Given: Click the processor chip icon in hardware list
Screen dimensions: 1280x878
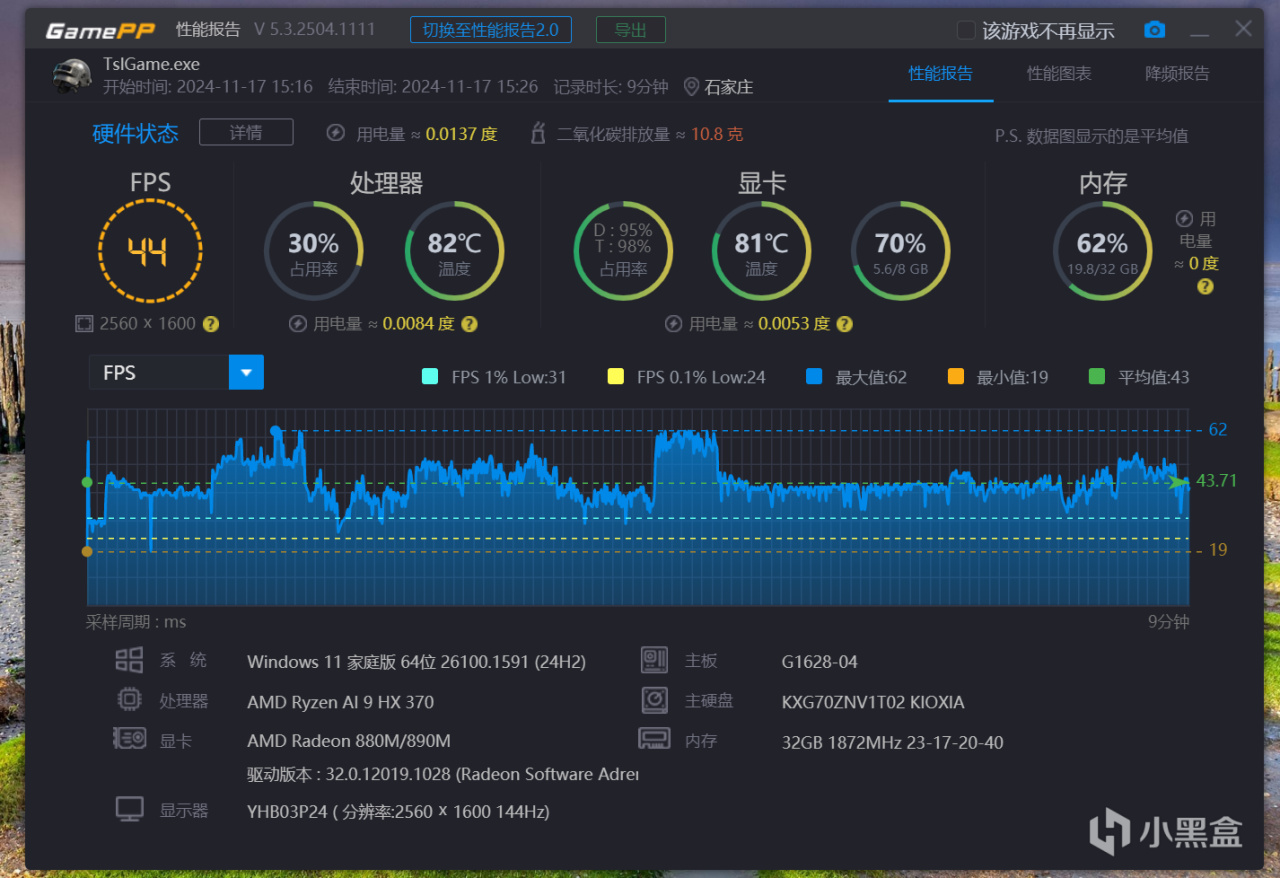Looking at the screenshot, I should pyautogui.click(x=129, y=700).
